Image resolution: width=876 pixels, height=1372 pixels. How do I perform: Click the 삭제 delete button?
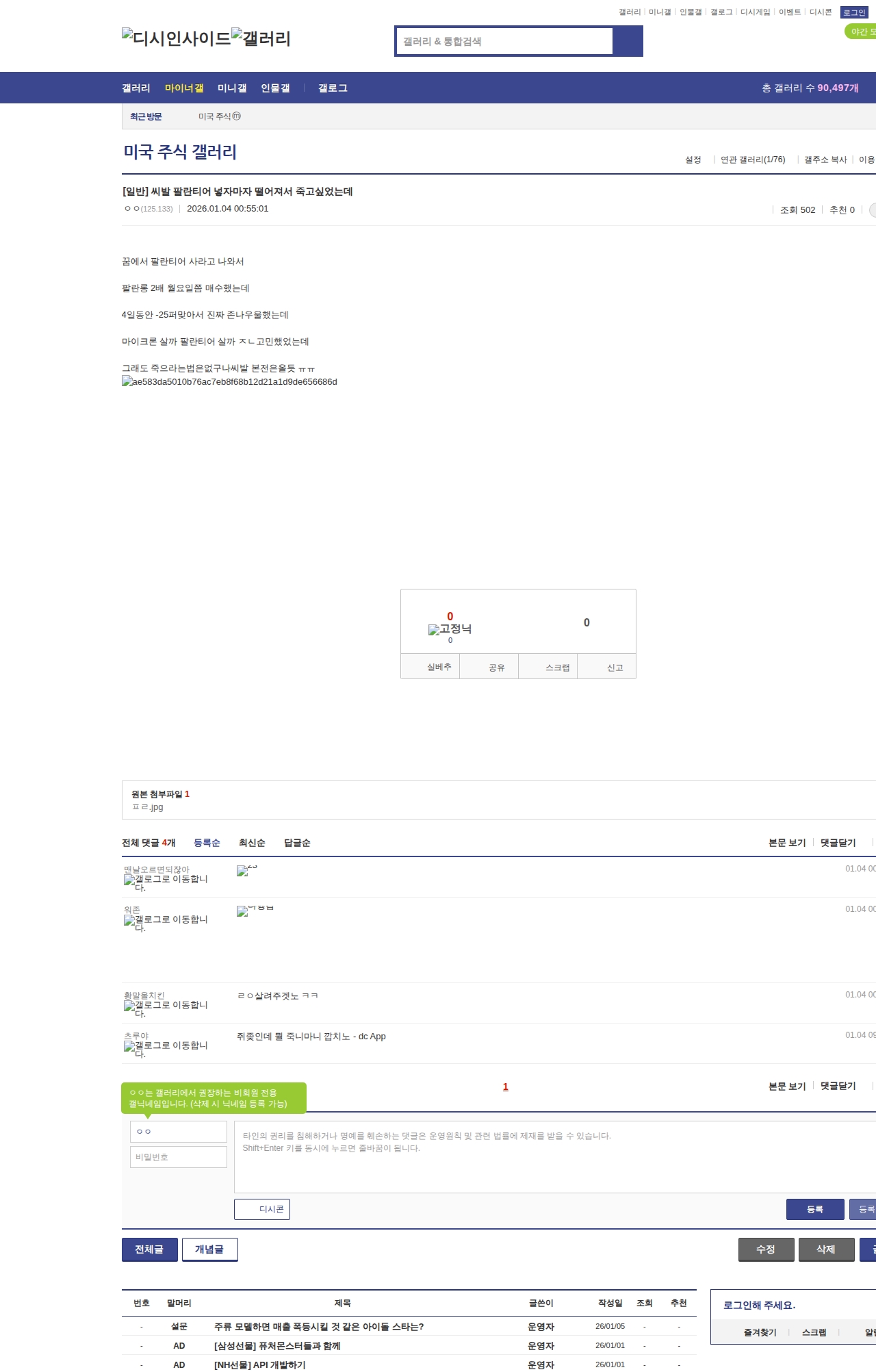tap(827, 1249)
